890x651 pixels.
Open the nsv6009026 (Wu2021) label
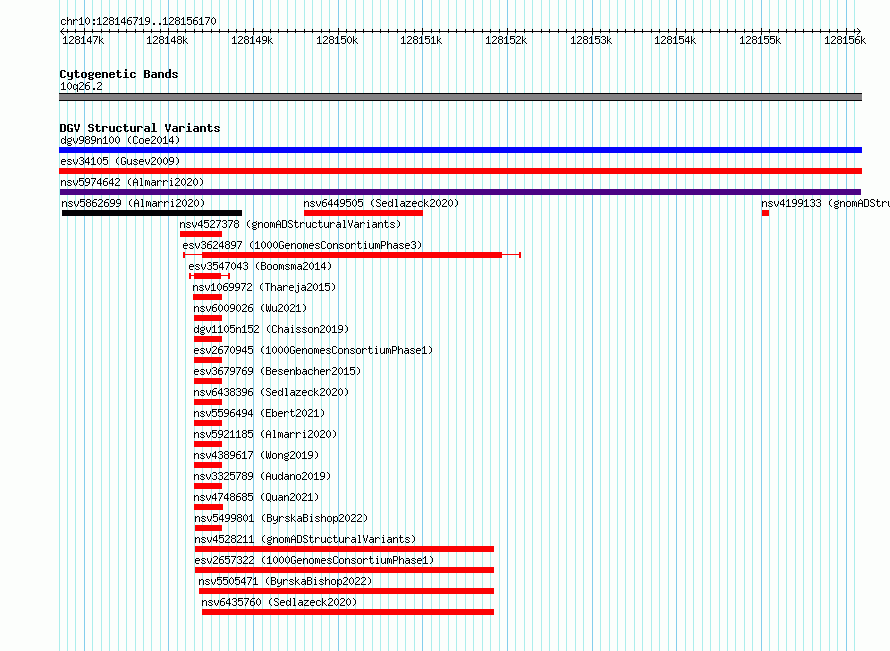(250, 308)
